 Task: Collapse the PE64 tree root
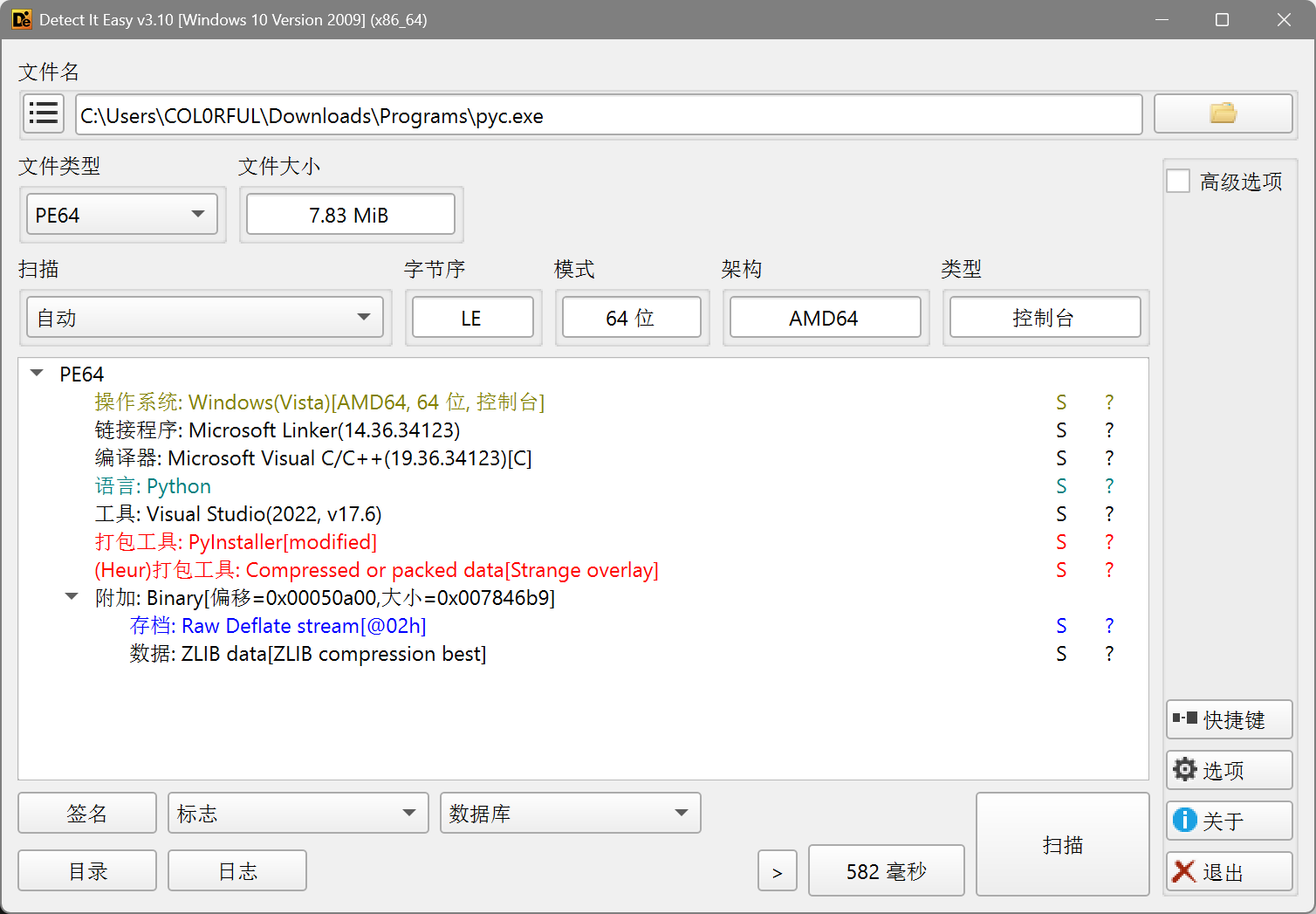click(37, 374)
